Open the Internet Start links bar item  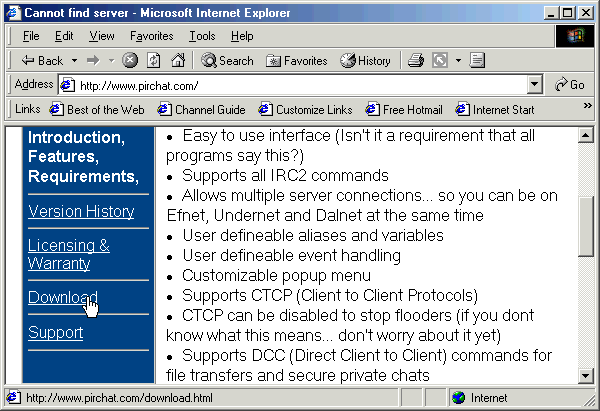click(494, 110)
